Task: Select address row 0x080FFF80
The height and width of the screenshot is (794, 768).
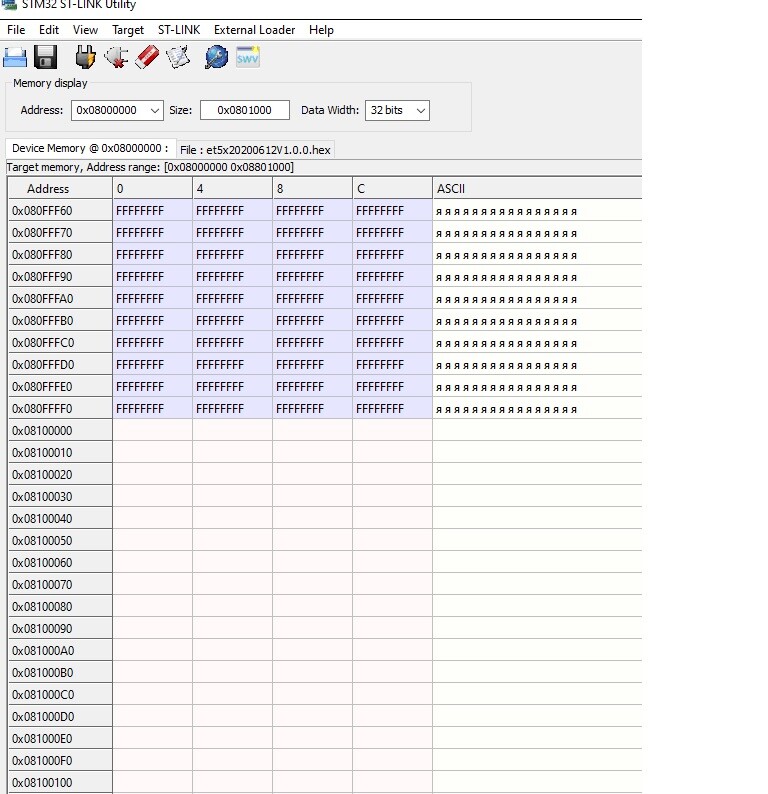Action: 60,255
